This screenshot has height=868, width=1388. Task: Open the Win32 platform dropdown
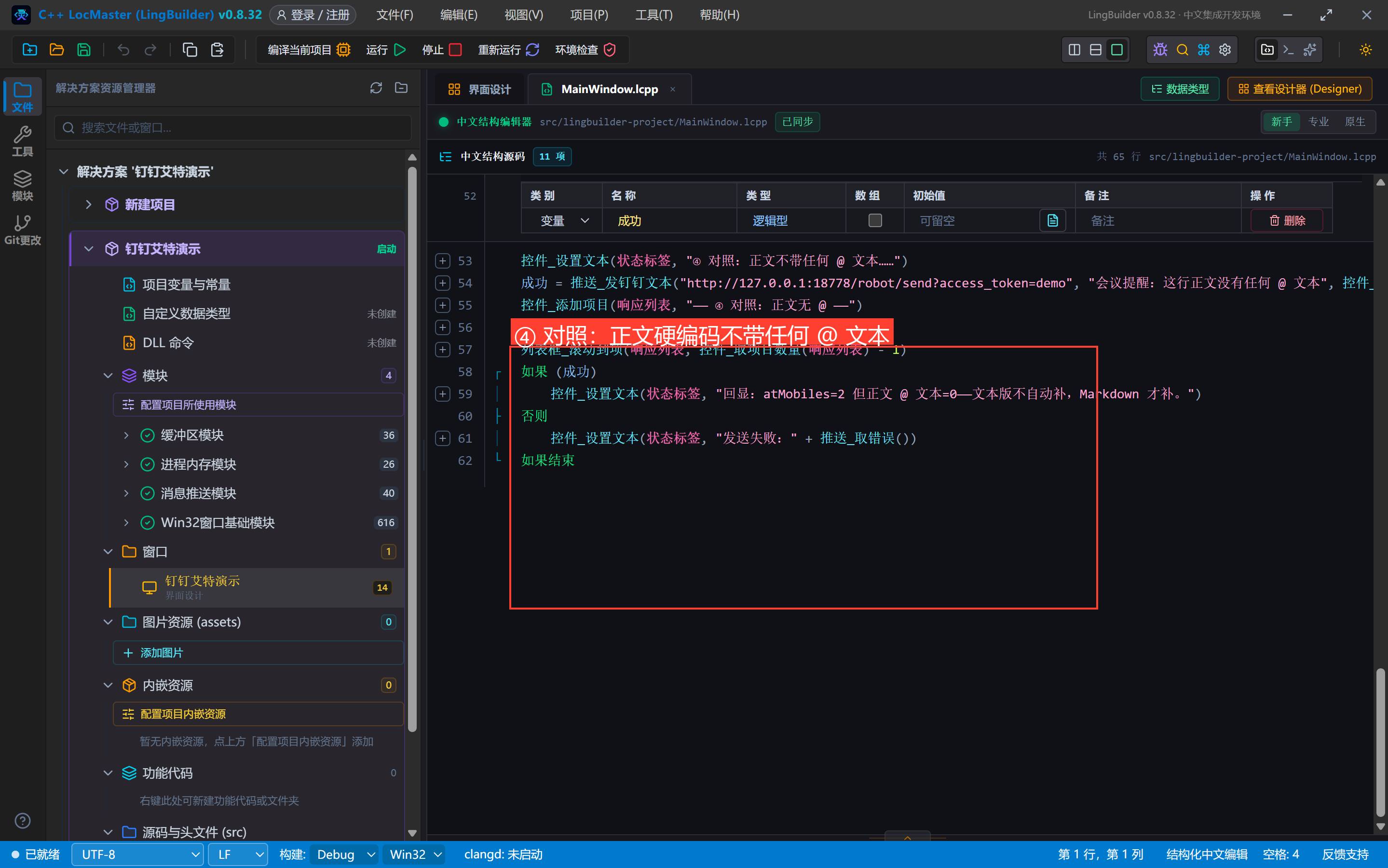pos(415,854)
